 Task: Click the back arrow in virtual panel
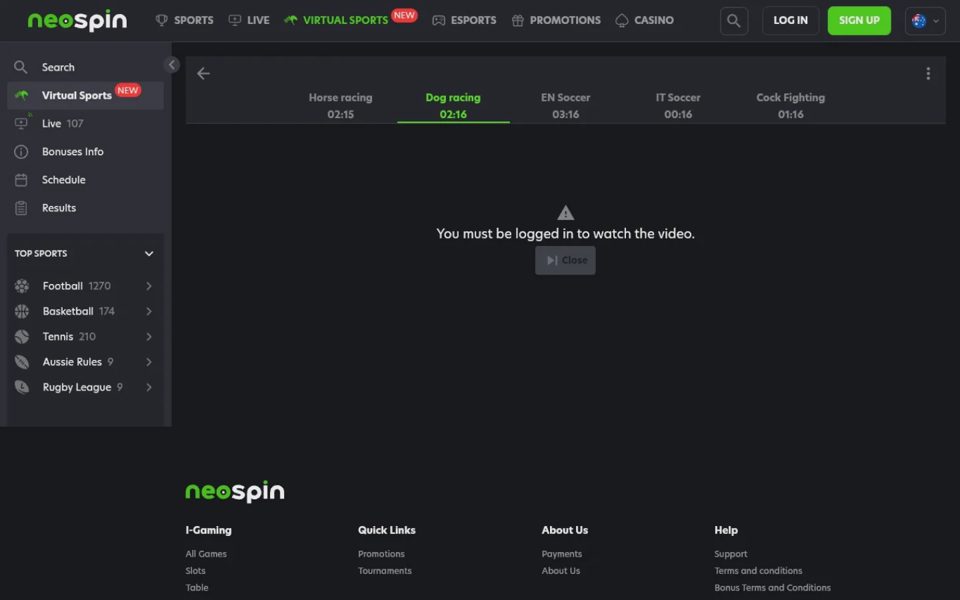[x=203, y=73]
